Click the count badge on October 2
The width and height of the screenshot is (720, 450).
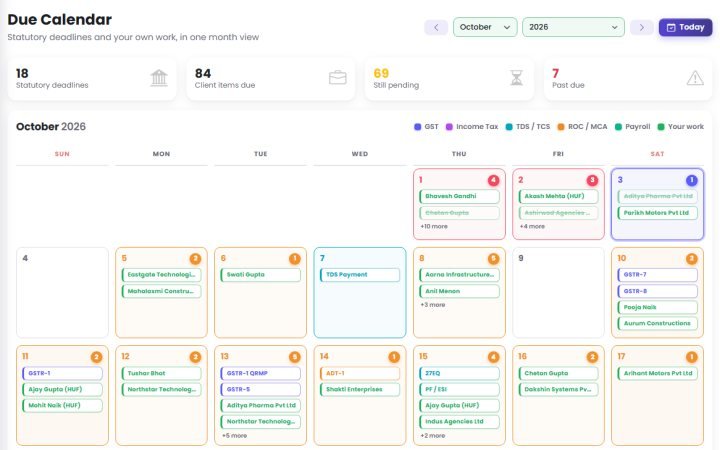point(592,180)
